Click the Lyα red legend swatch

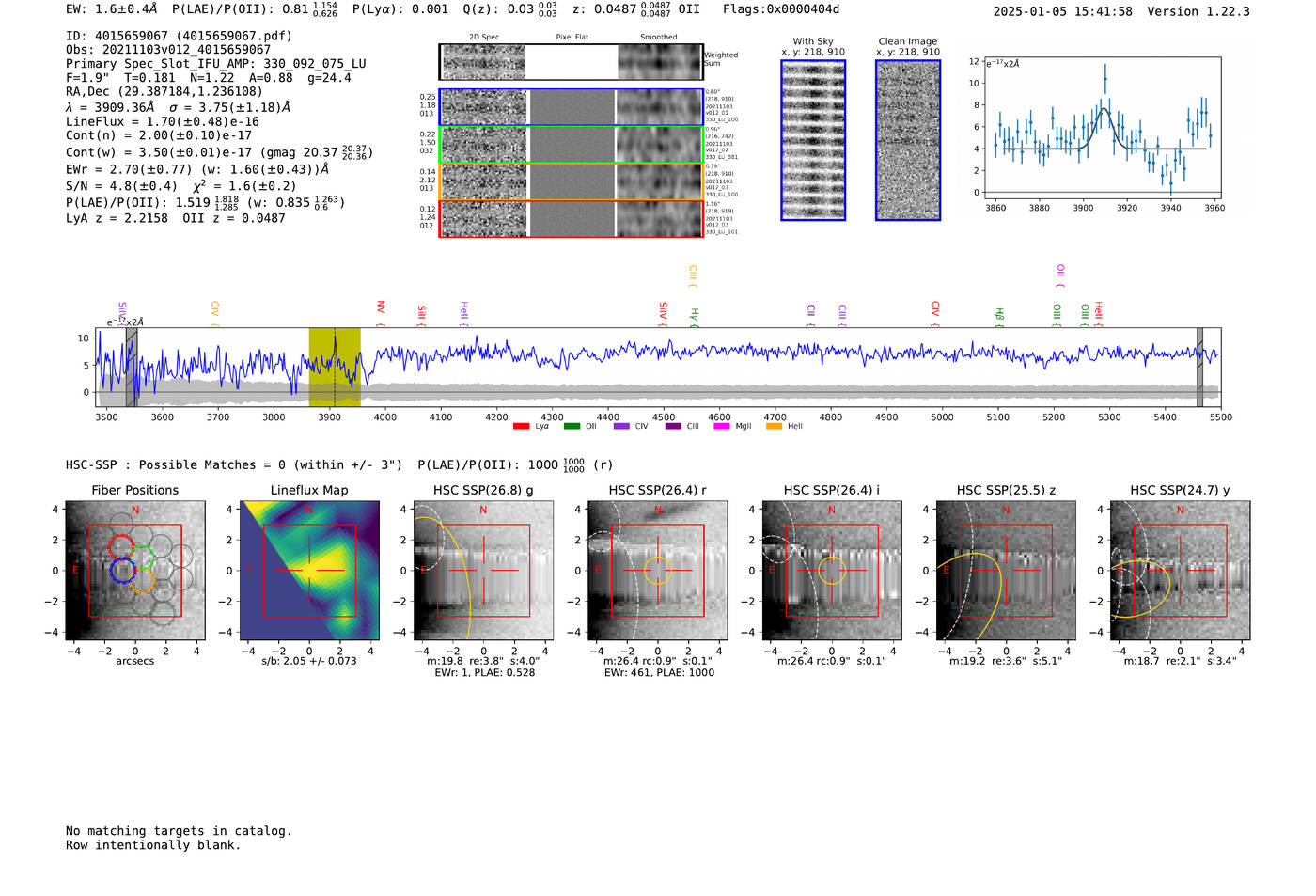tap(521, 427)
